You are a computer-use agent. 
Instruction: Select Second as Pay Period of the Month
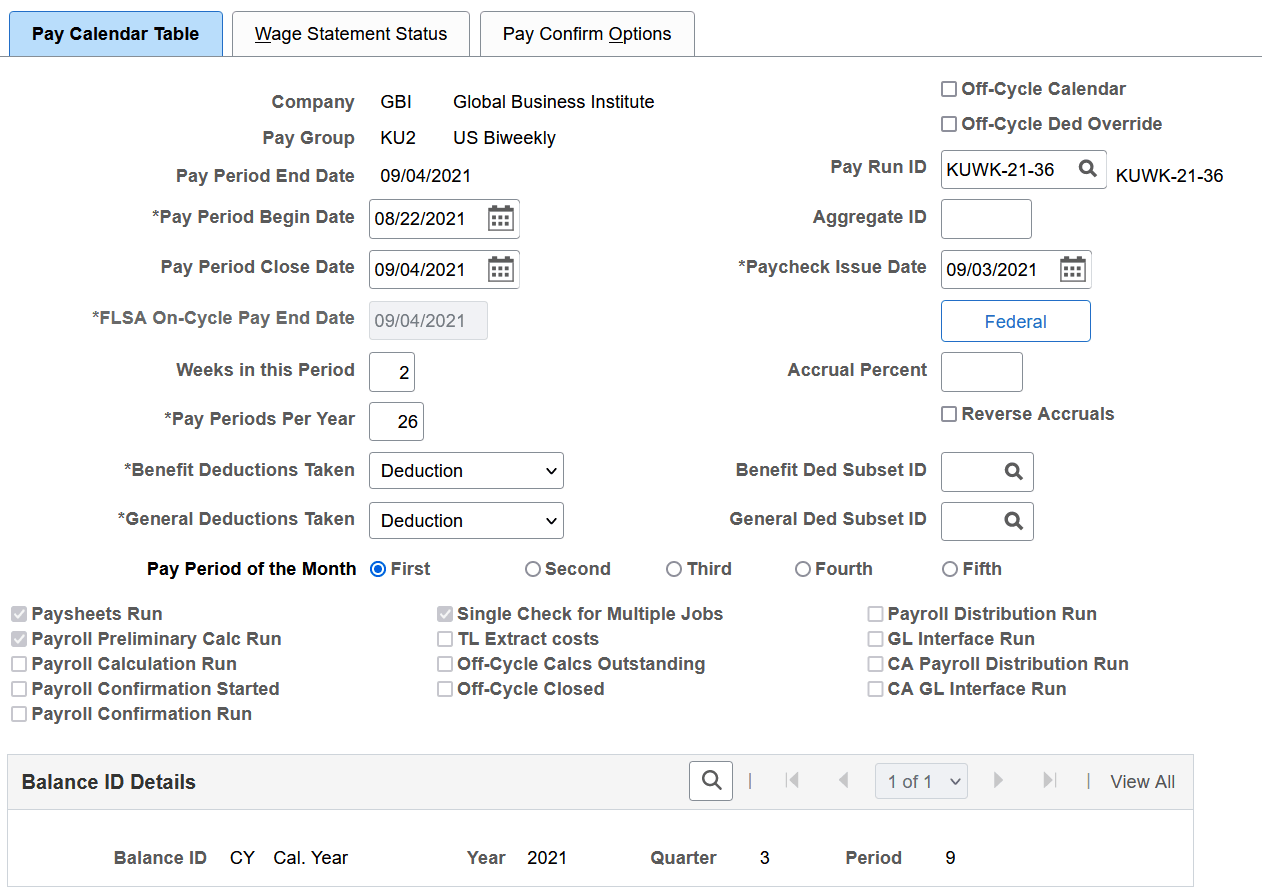[532, 568]
